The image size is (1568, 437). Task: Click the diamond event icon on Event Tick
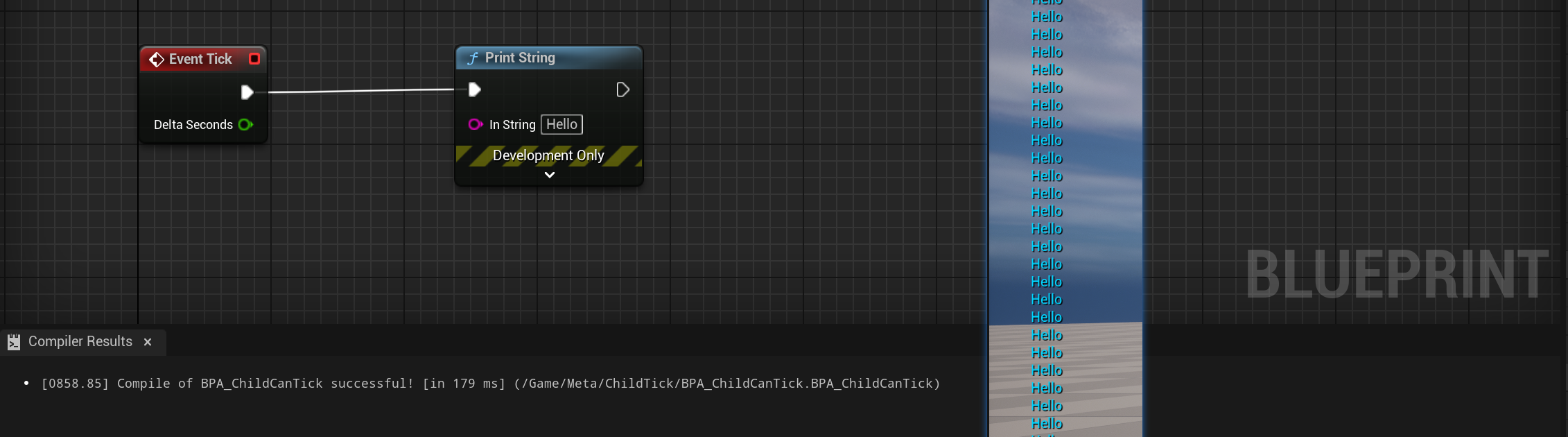[x=157, y=60]
